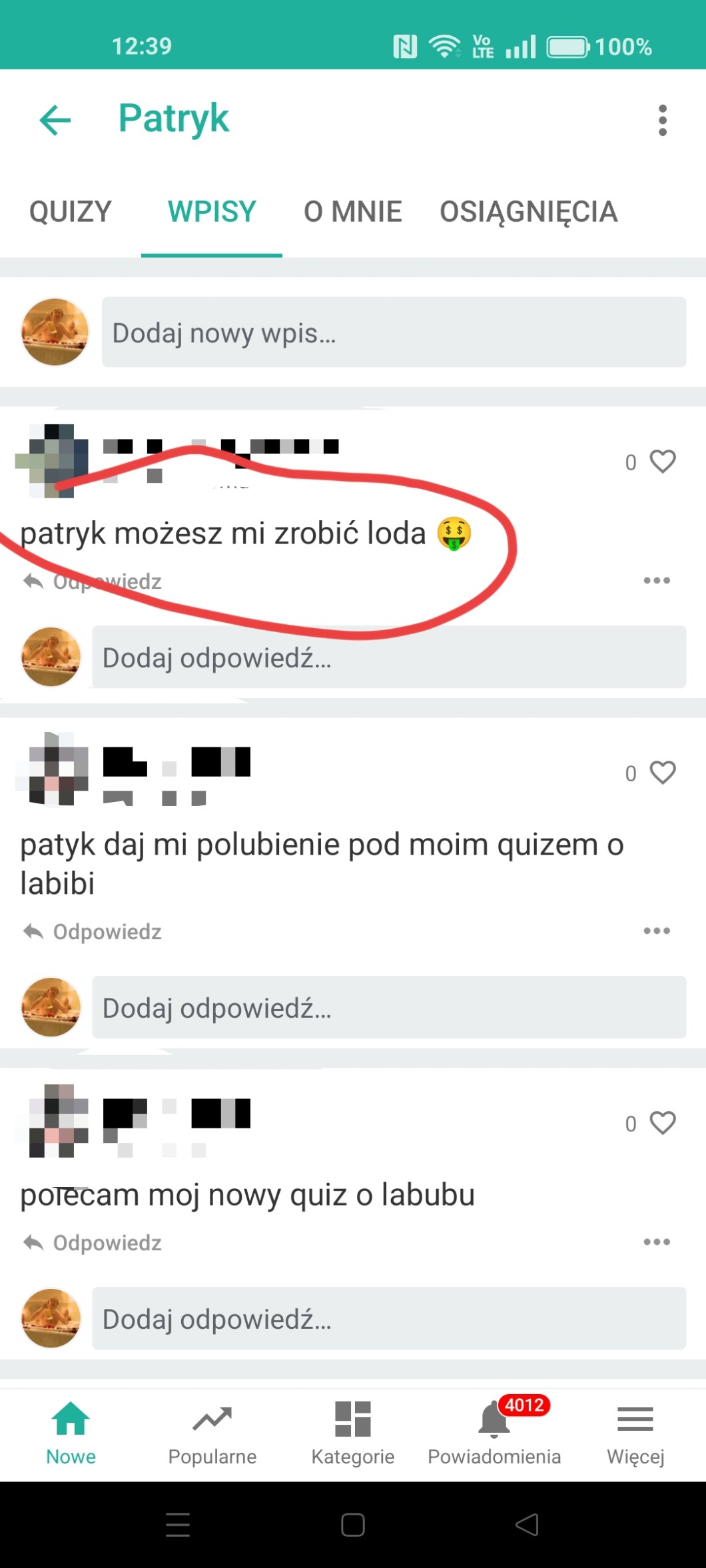The image size is (706, 1568).
Task: Open the OSIĄGNIĘCIA tab
Action: [528, 212]
